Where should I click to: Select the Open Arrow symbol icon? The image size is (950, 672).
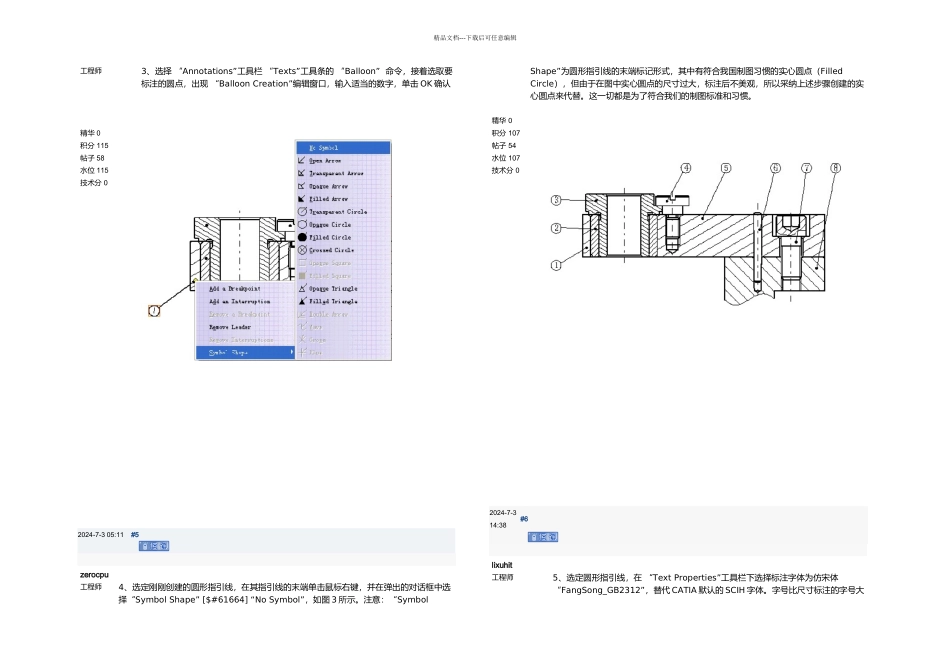pos(302,161)
